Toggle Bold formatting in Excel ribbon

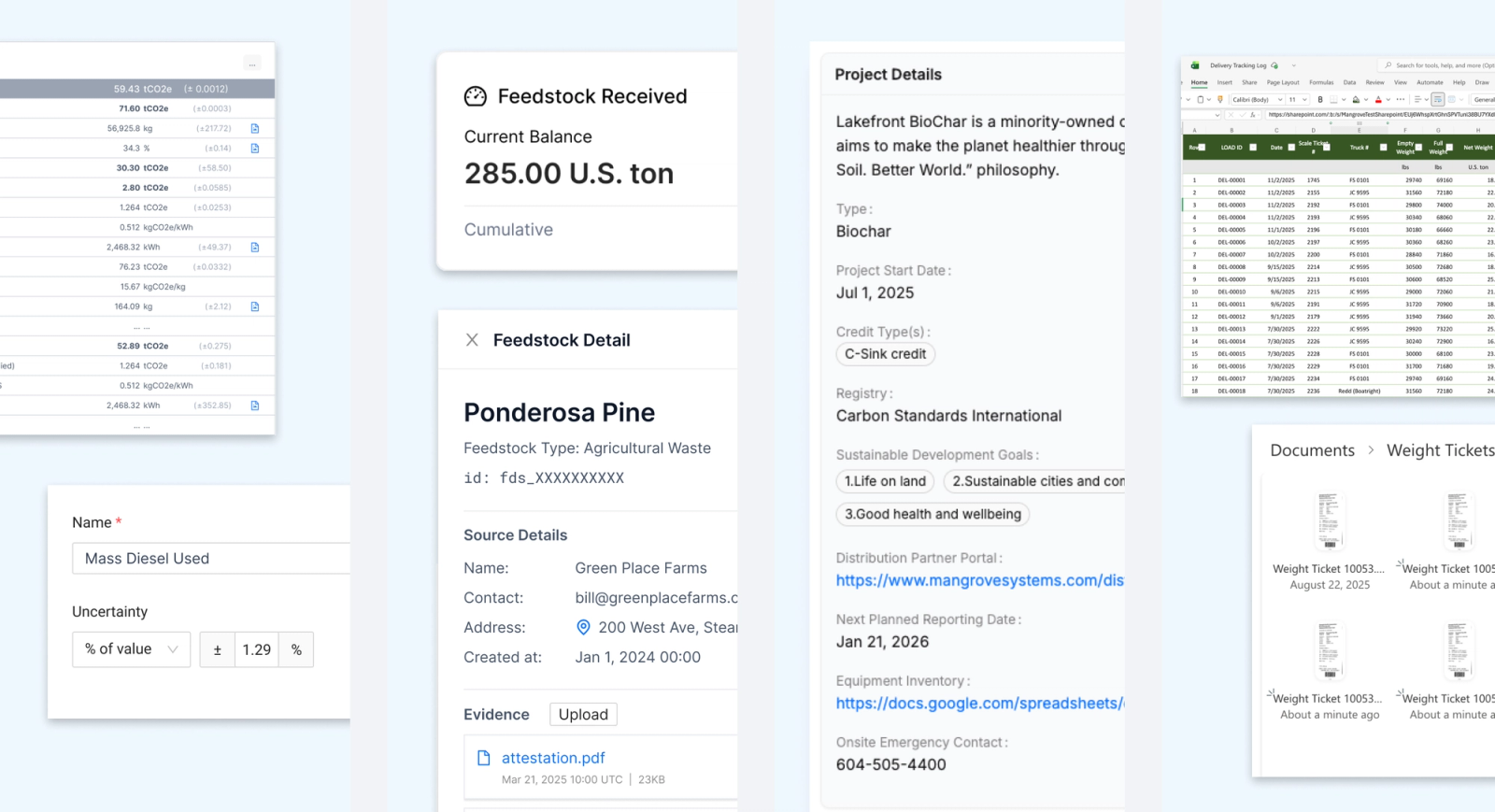click(1320, 99)
